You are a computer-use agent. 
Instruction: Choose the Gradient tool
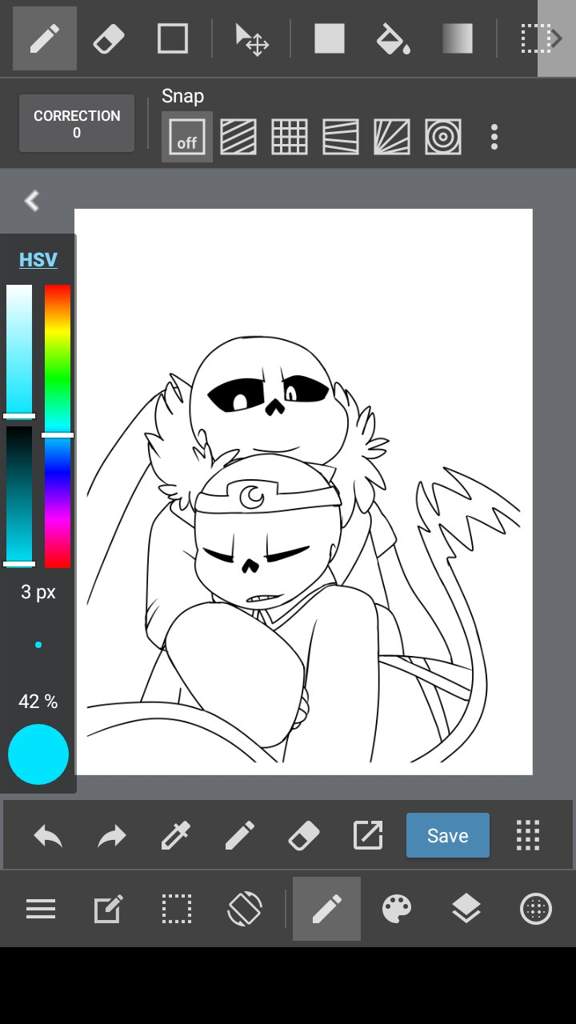pos(457,39)
